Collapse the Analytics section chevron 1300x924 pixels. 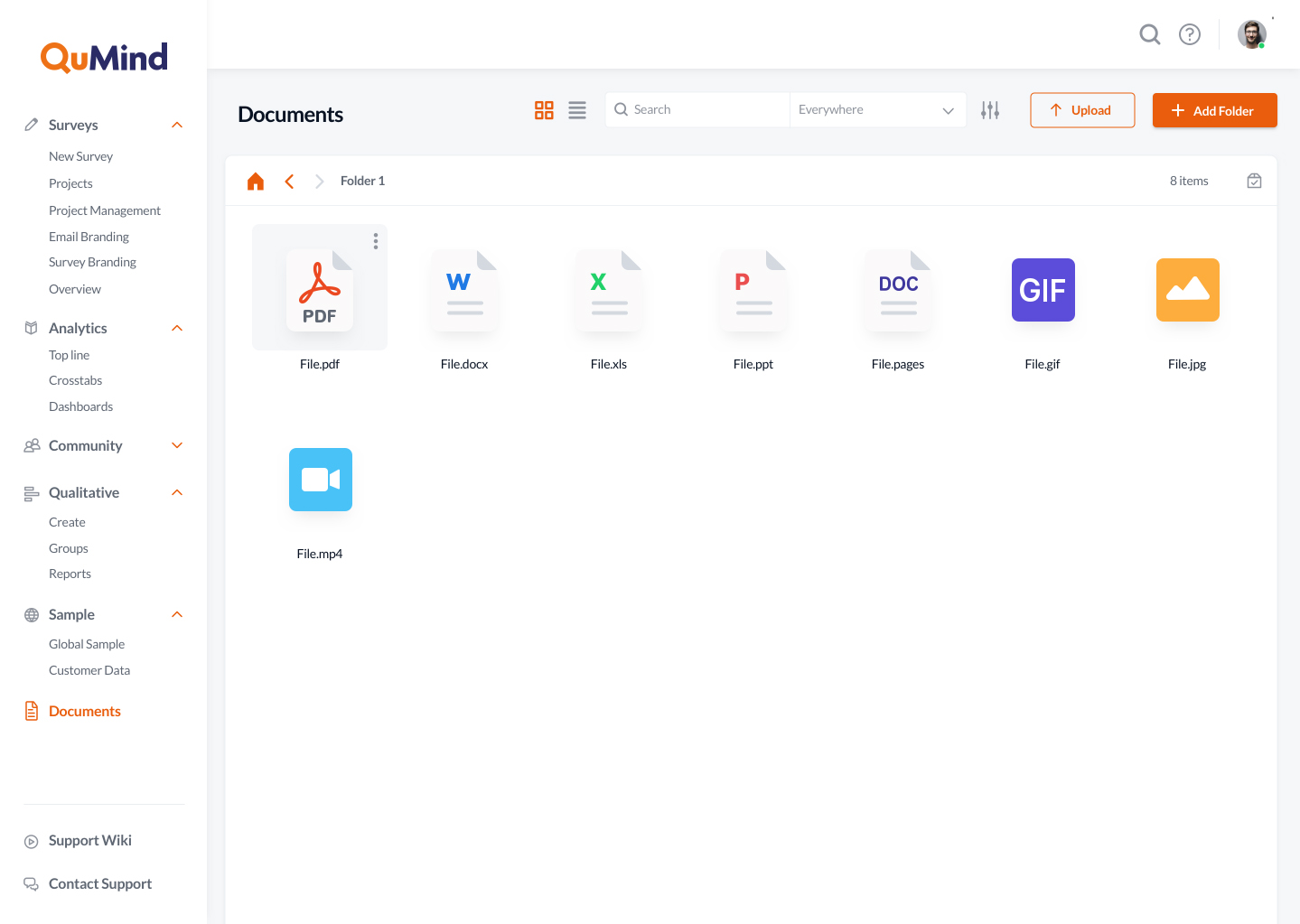click(x=177, y=328)
